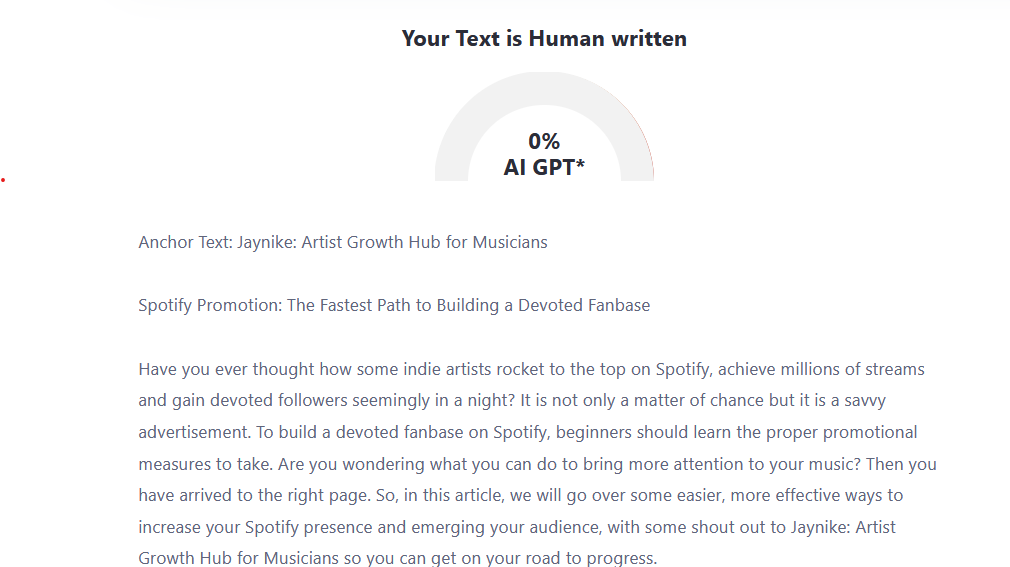This screenshot has width=1010, height=567.
Task: Select the "Spotify Promotion: The Fastest Path" title line
Action: (394, 305)
